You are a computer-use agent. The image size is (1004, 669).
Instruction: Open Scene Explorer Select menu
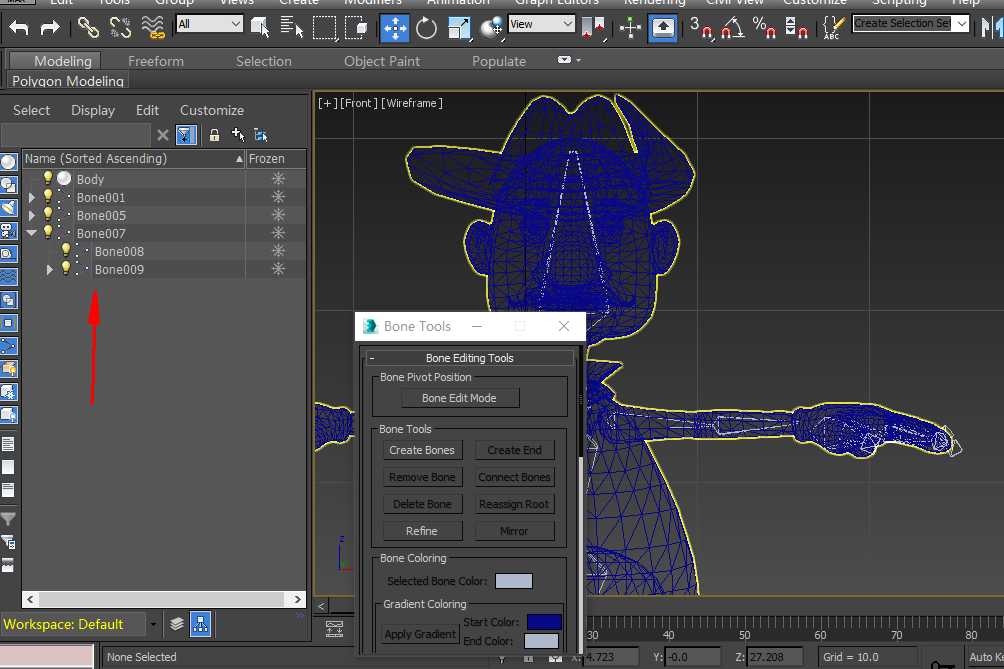[x=31, y=110]
